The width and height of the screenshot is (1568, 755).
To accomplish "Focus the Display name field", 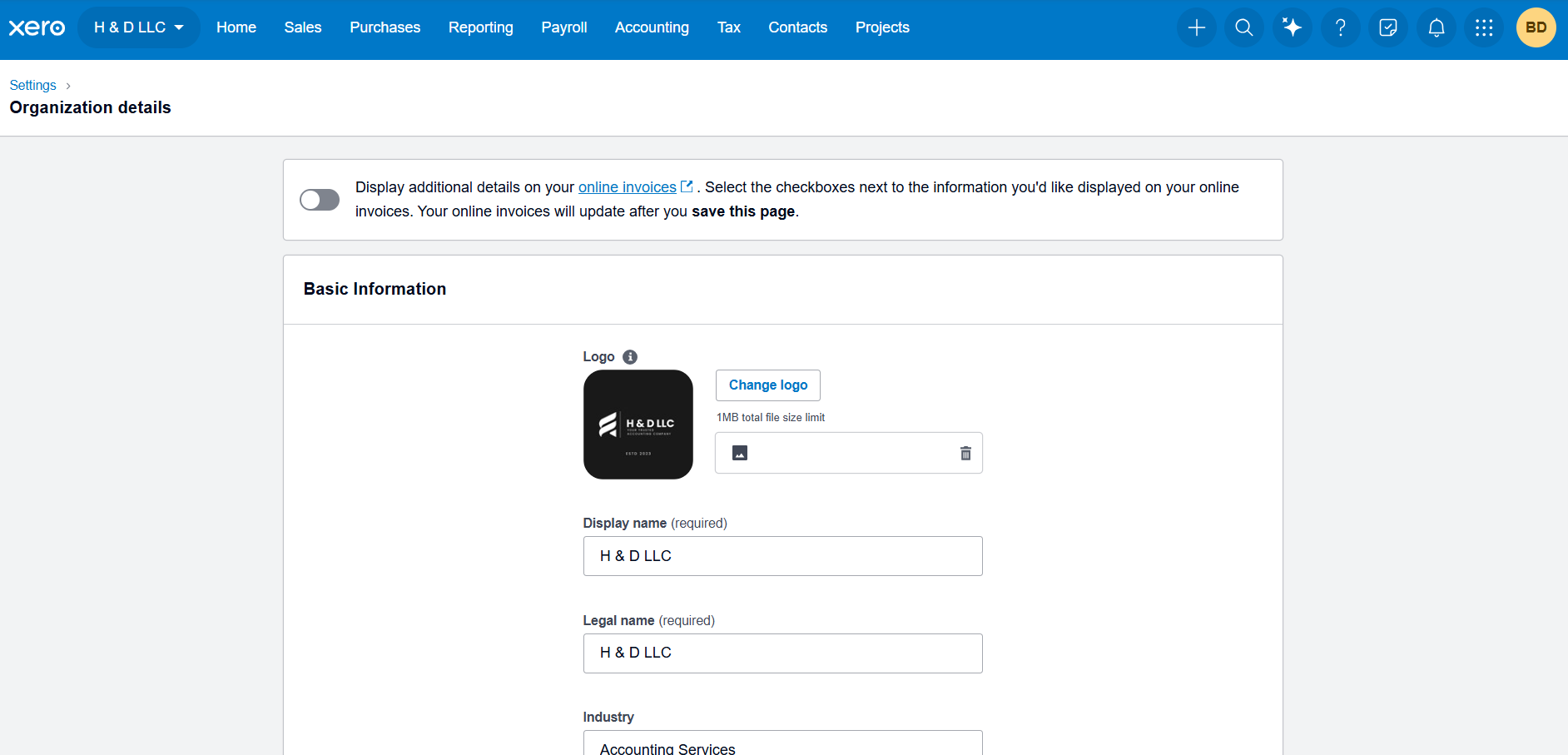I will pyautogui.click(x=783, y=556).
